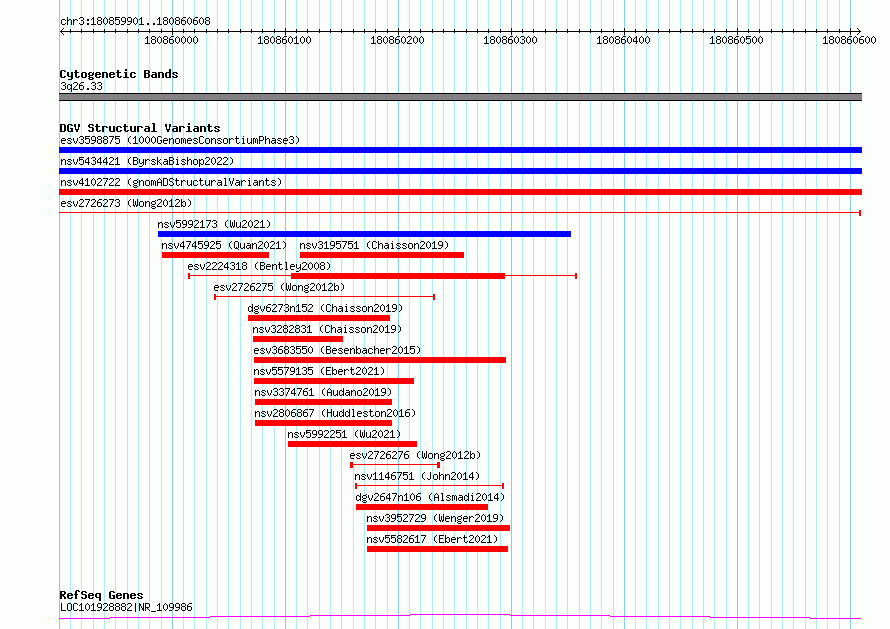Screen dimensions: 890x629
Task: Select dgv6273n152 (Chaisson2019) label
Action: tap(325, 308)
